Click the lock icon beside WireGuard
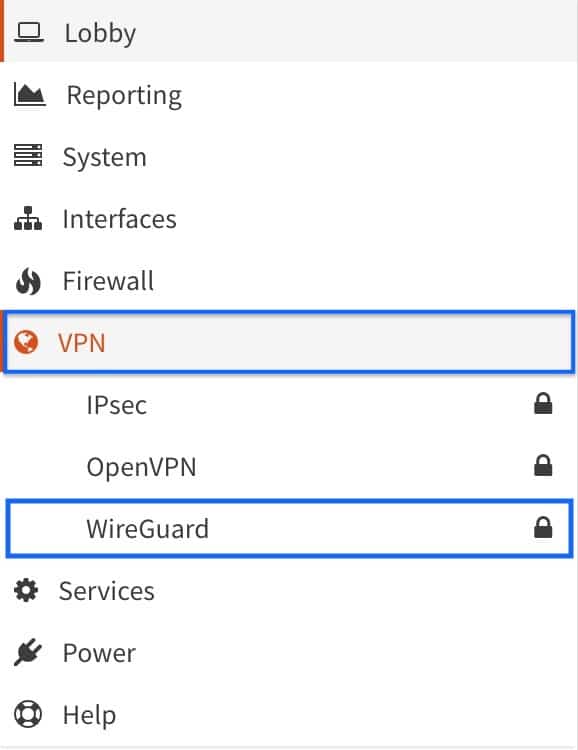Viewport: 578px width, 750px height. [543, 528]
